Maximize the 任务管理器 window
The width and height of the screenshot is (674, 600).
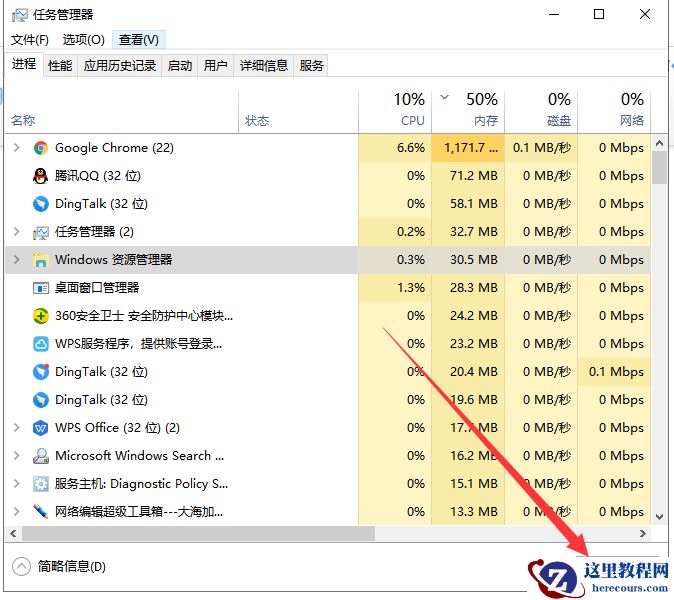[x=599, y=14]
